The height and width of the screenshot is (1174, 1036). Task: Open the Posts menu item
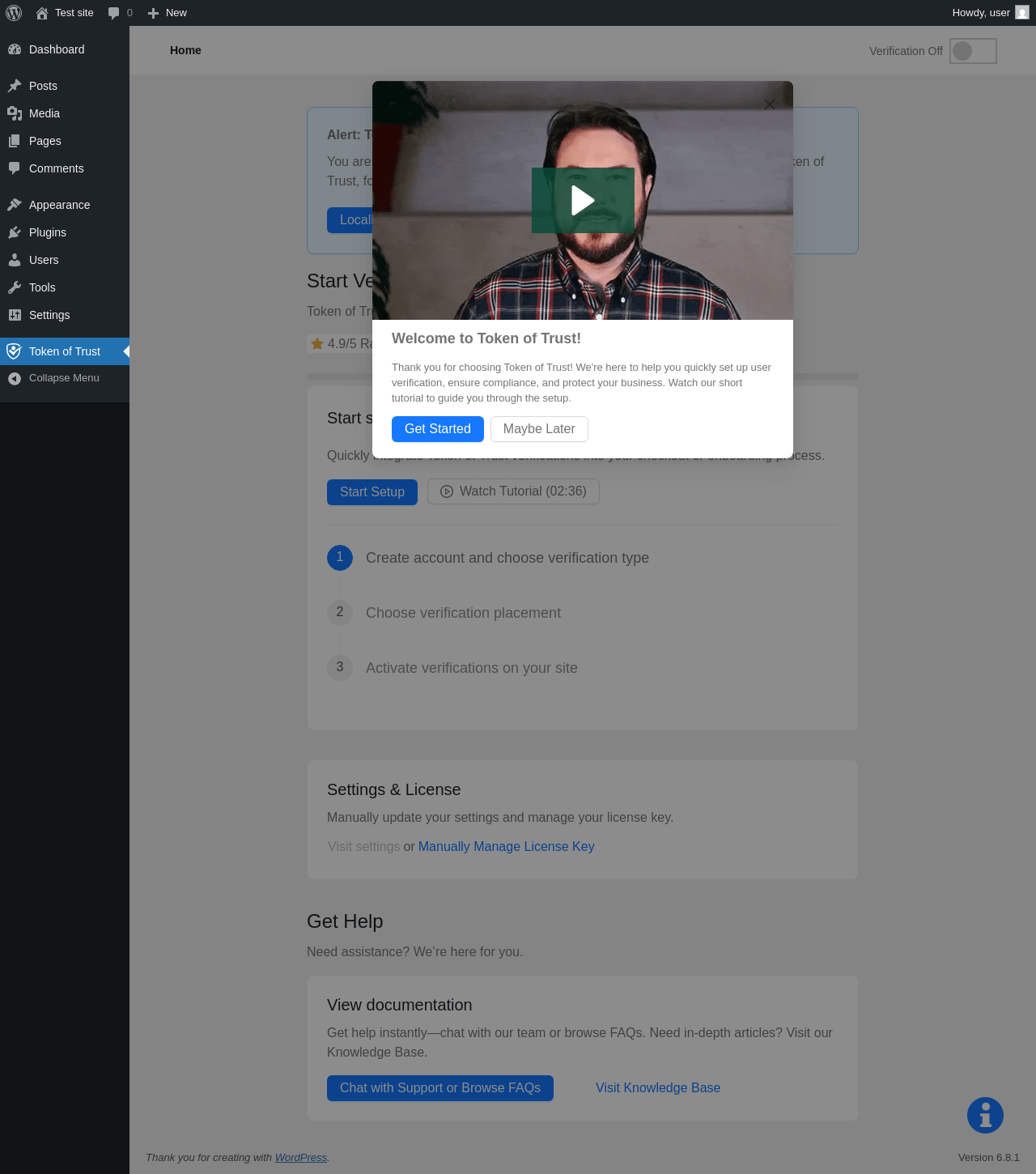coord(65,86)
